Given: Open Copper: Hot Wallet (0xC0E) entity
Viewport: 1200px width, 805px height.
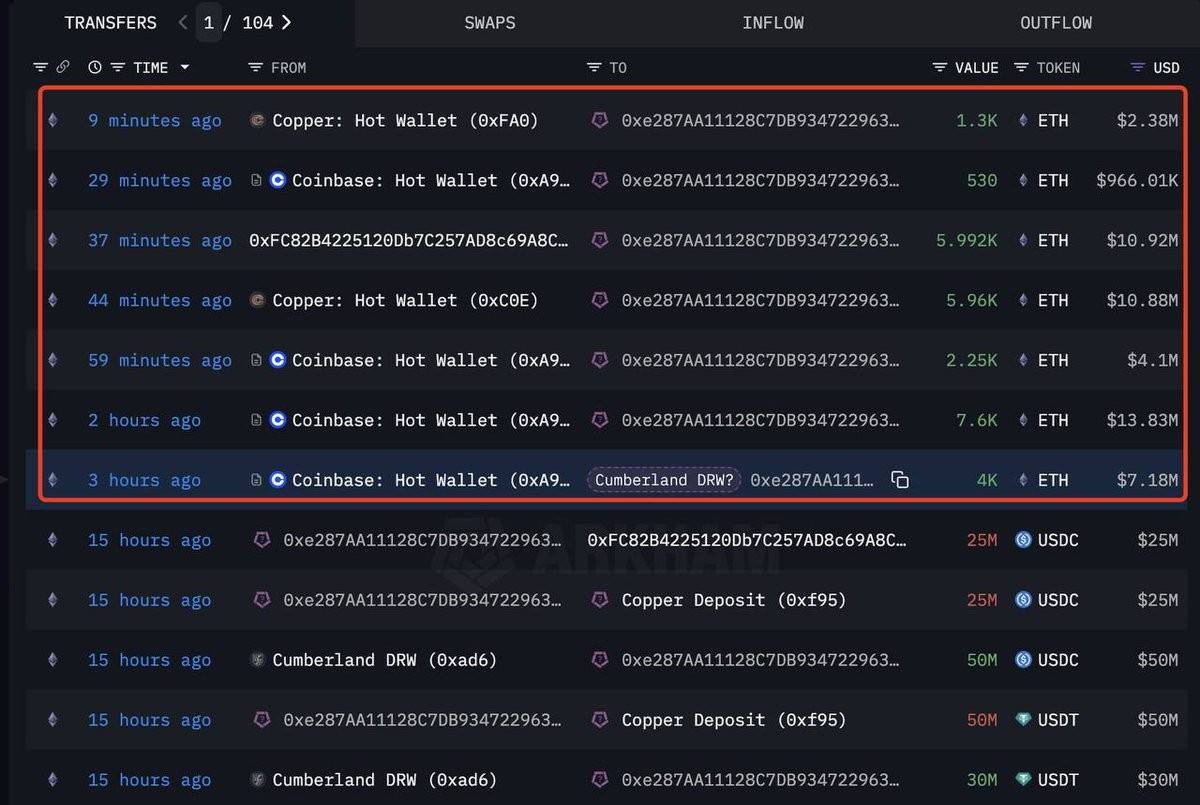Looking at the screenshot, I should 405,300.
